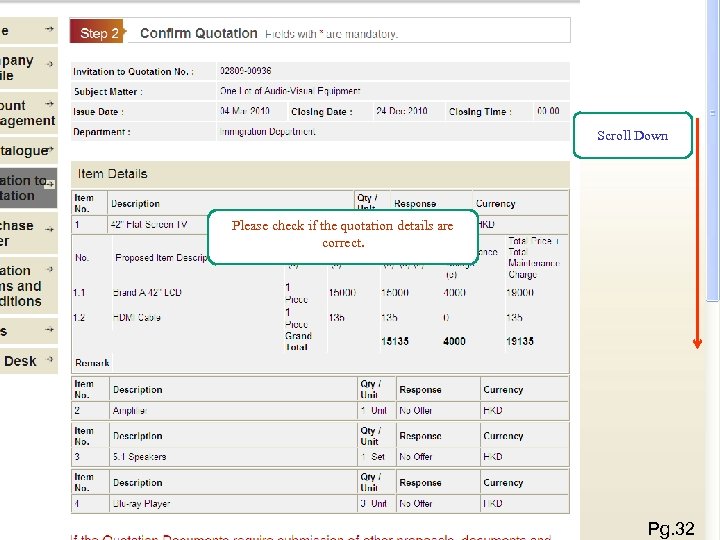Click HKD currency for Blu-ray Player

point(492,504)
